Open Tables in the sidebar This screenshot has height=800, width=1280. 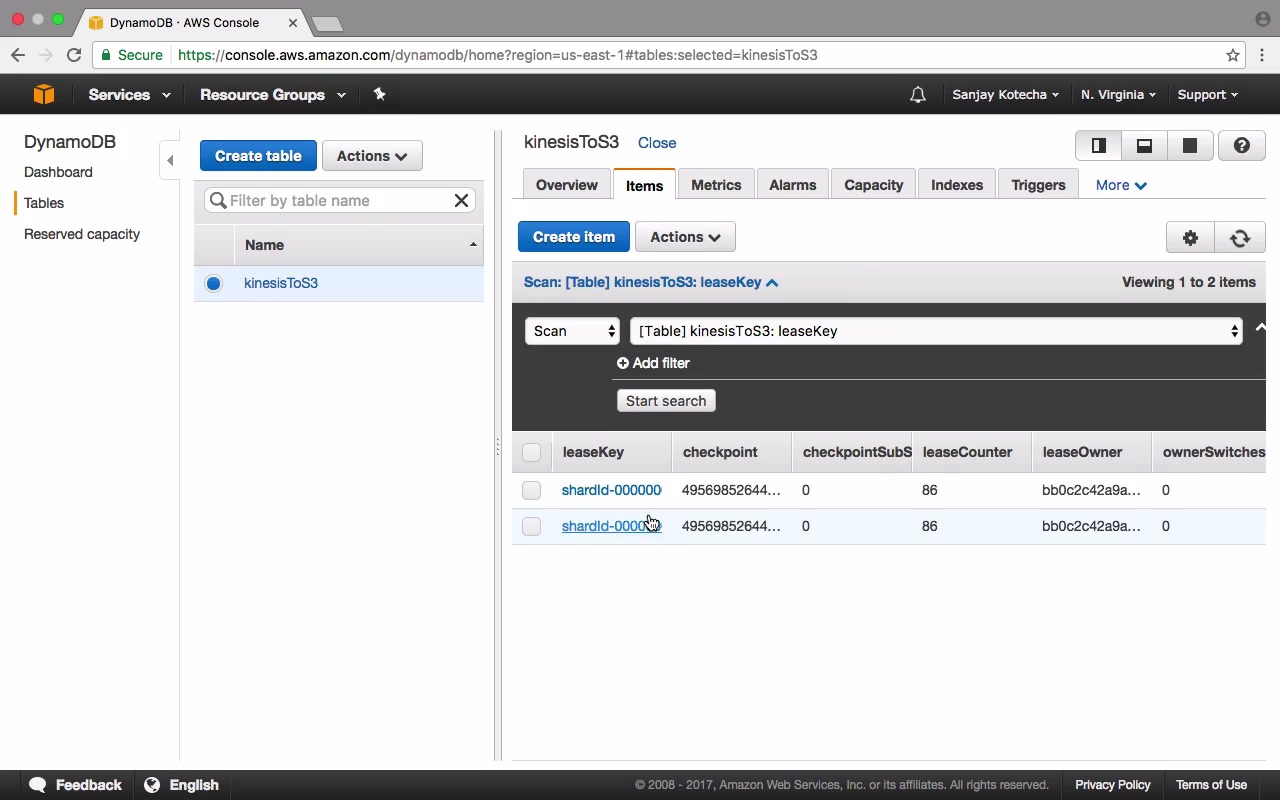click(x=44, y=203)
